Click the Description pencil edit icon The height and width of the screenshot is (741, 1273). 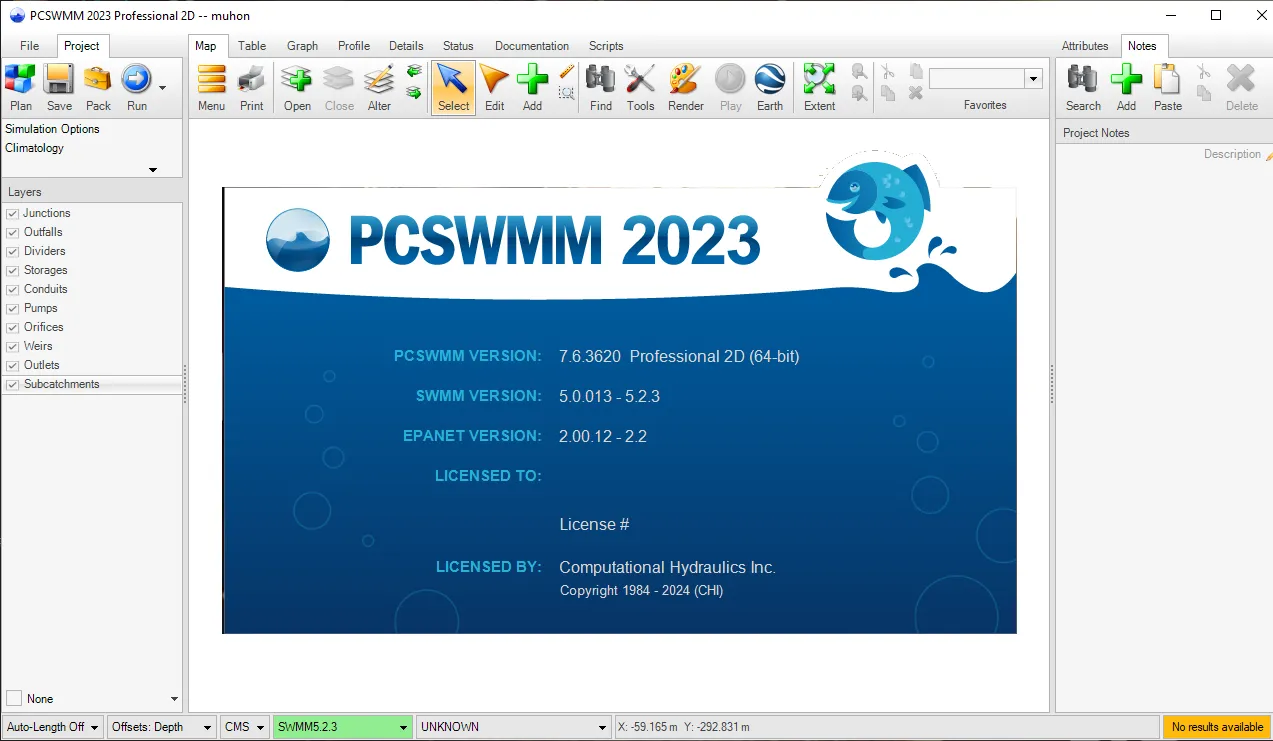point(1269,156)
